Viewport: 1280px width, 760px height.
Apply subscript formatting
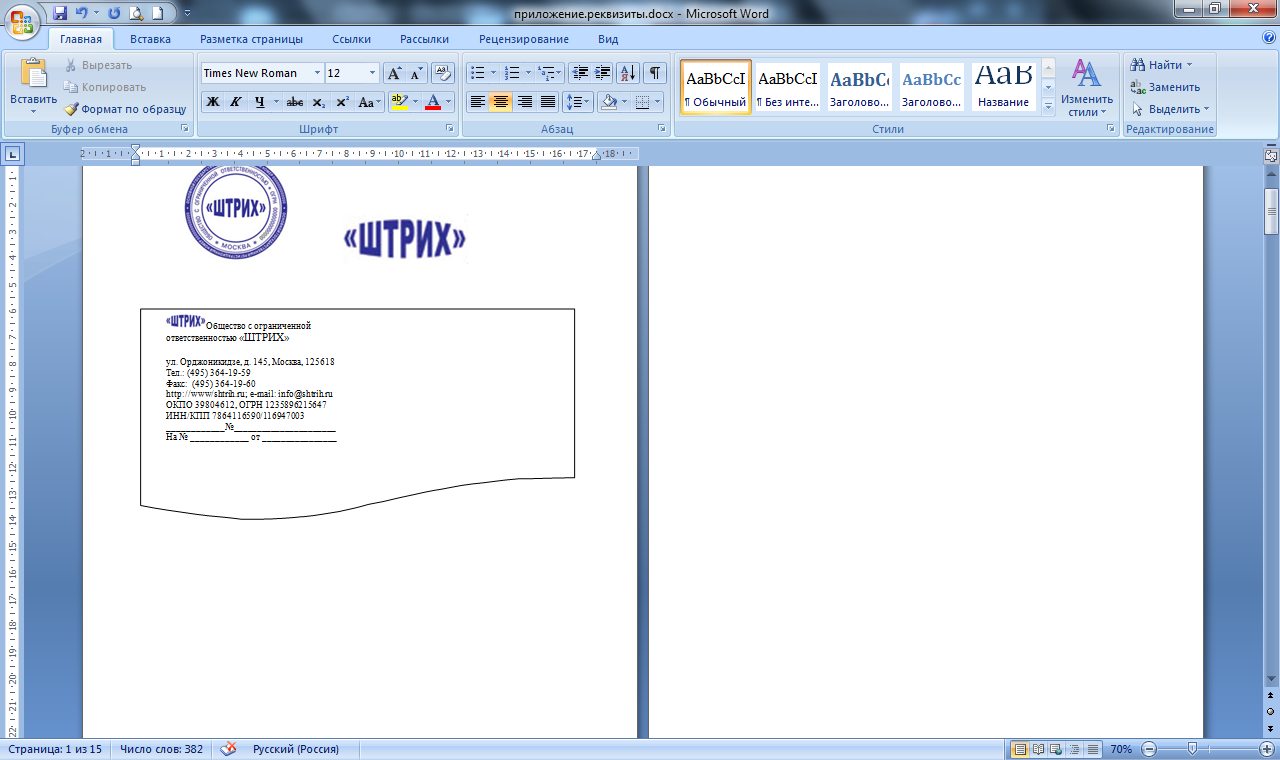[x=319, y=102]
